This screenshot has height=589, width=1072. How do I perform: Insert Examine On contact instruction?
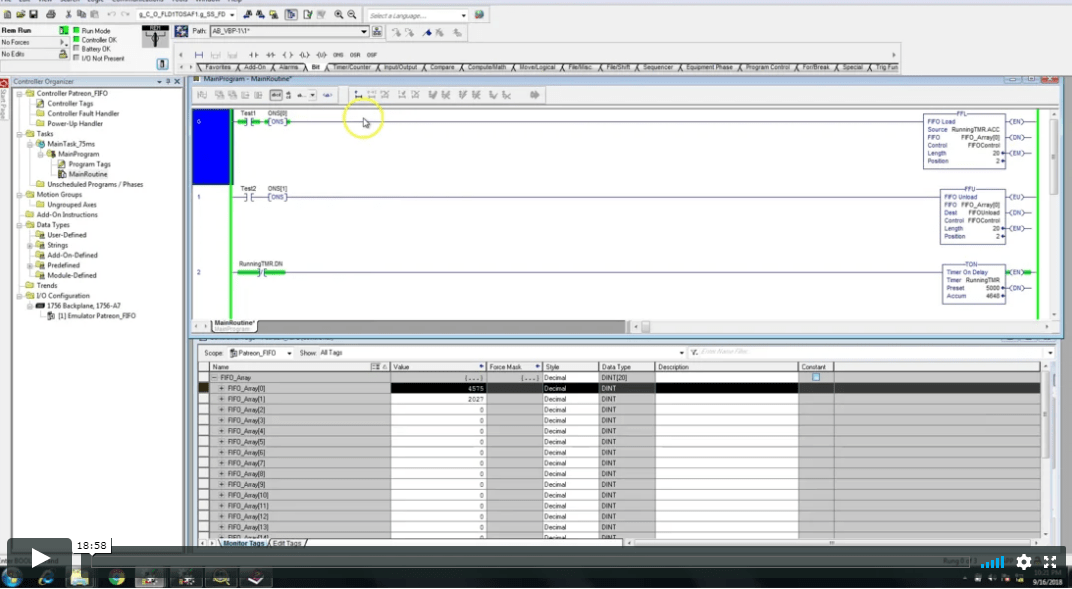tap(254, 55)
